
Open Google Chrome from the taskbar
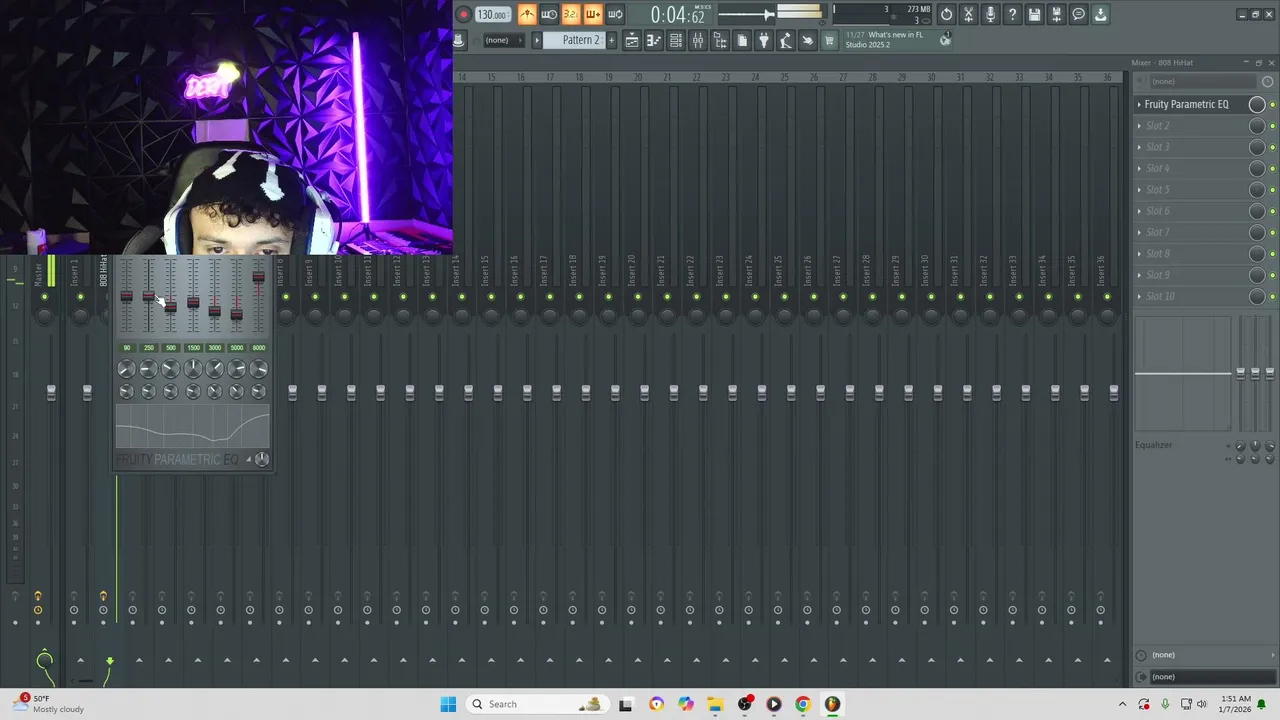[x=802, y=704]
